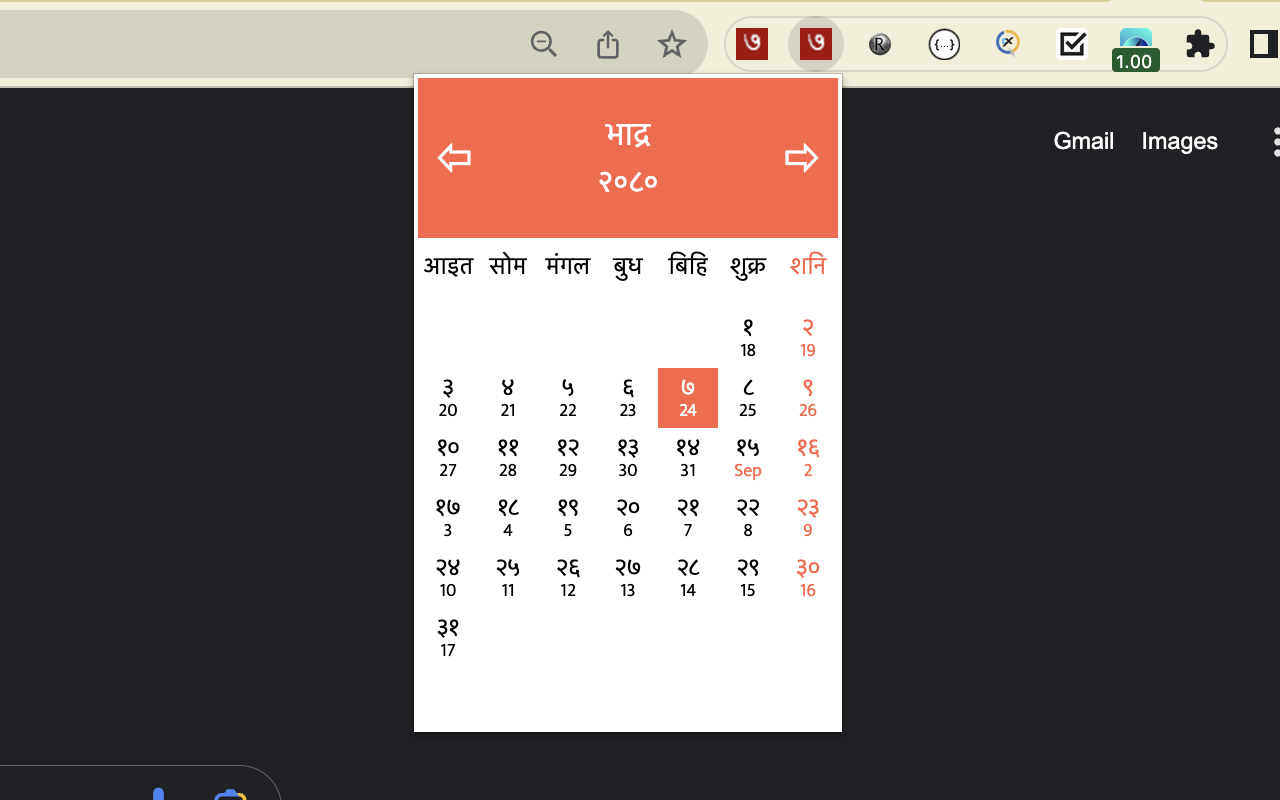Select date ११ with English date 28
The width and height of the screenshot is (1280, 800).
pyautogui.click(x=508, y=458)
